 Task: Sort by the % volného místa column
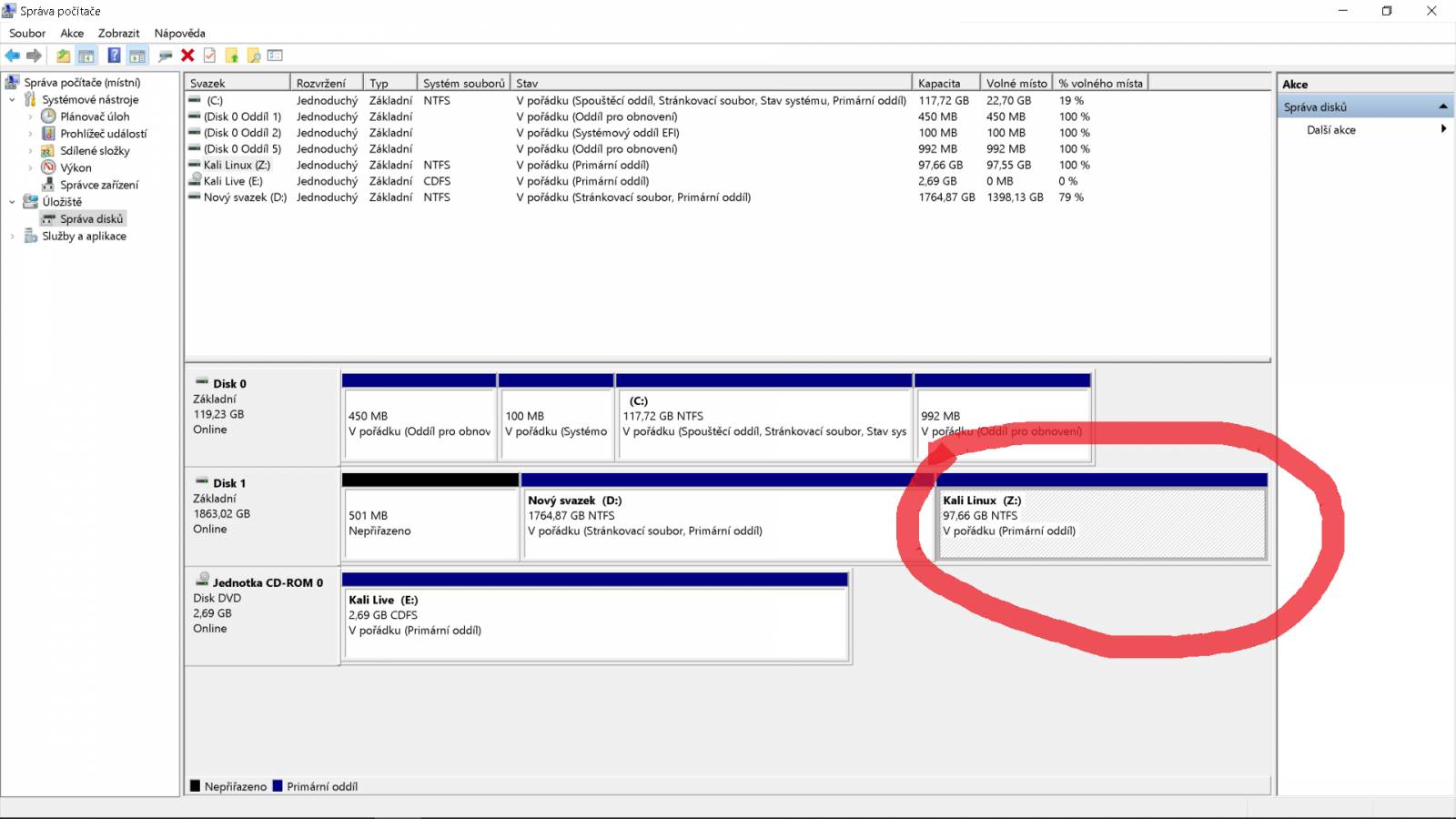coord(1100,83)
